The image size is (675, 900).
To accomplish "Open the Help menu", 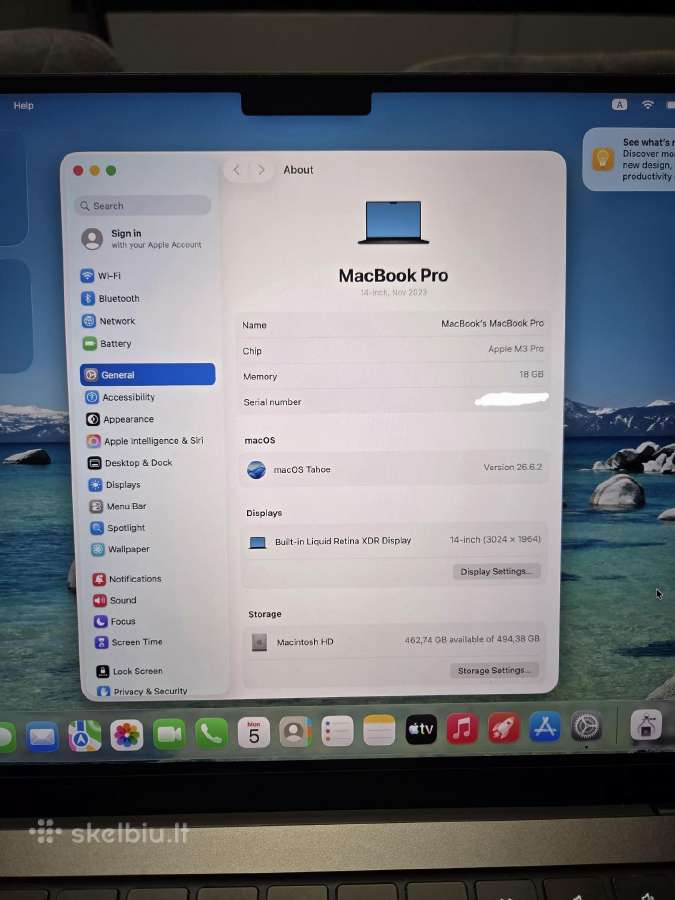I will (x=24, y=106).
